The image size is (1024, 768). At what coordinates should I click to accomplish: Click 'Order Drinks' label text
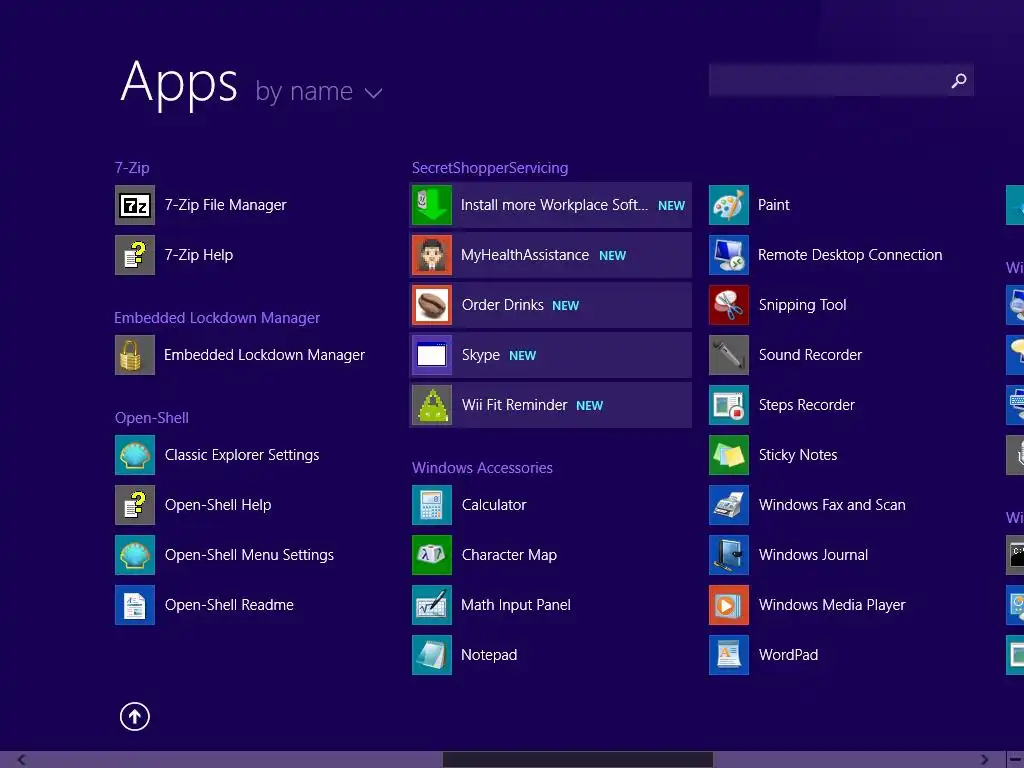pyautogui.click(x=502, y=305)
